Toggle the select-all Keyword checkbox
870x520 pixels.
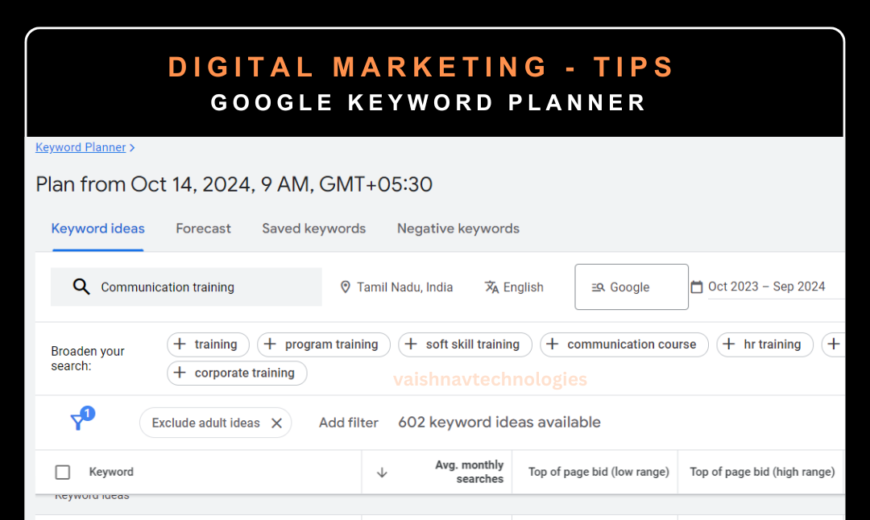click(63, 472)
